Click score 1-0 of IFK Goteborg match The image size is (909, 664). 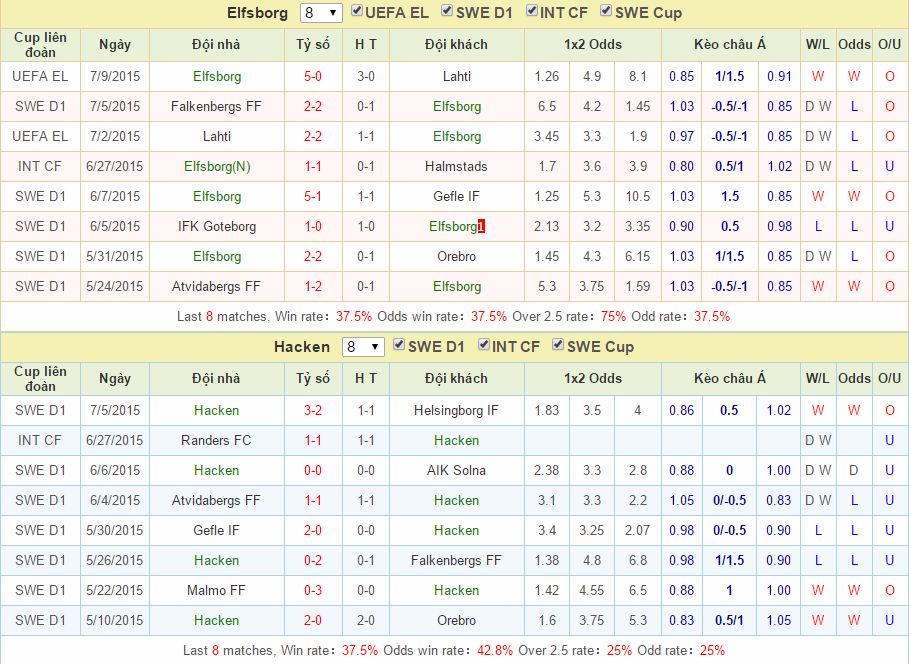point(313,227)
